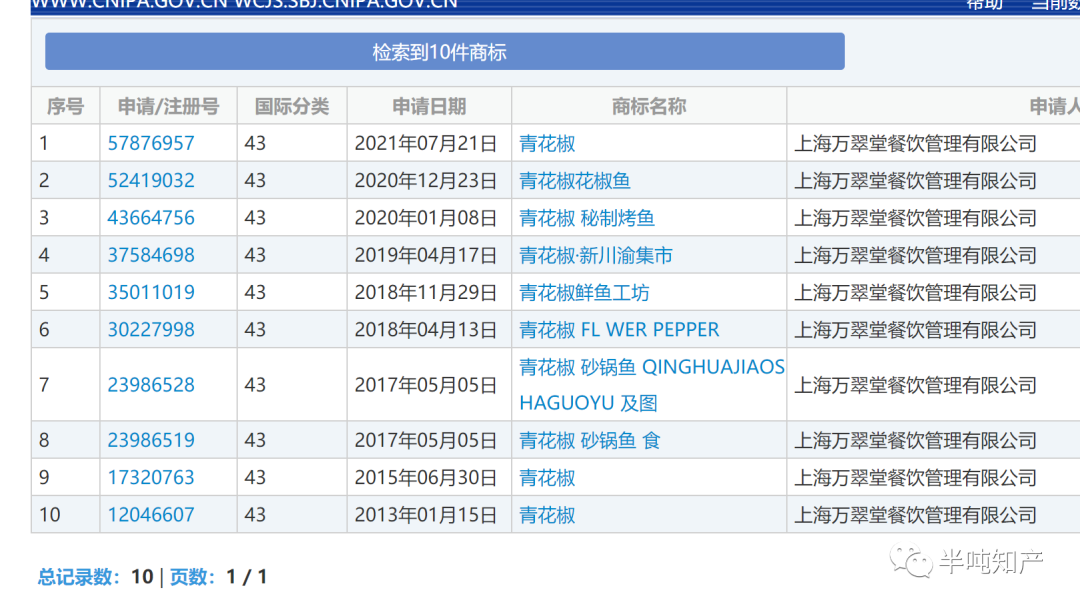Viewport: 1080px width, 610px height.
Task: Open trademark 青花椒·新川渝集市
Action: 596,256
